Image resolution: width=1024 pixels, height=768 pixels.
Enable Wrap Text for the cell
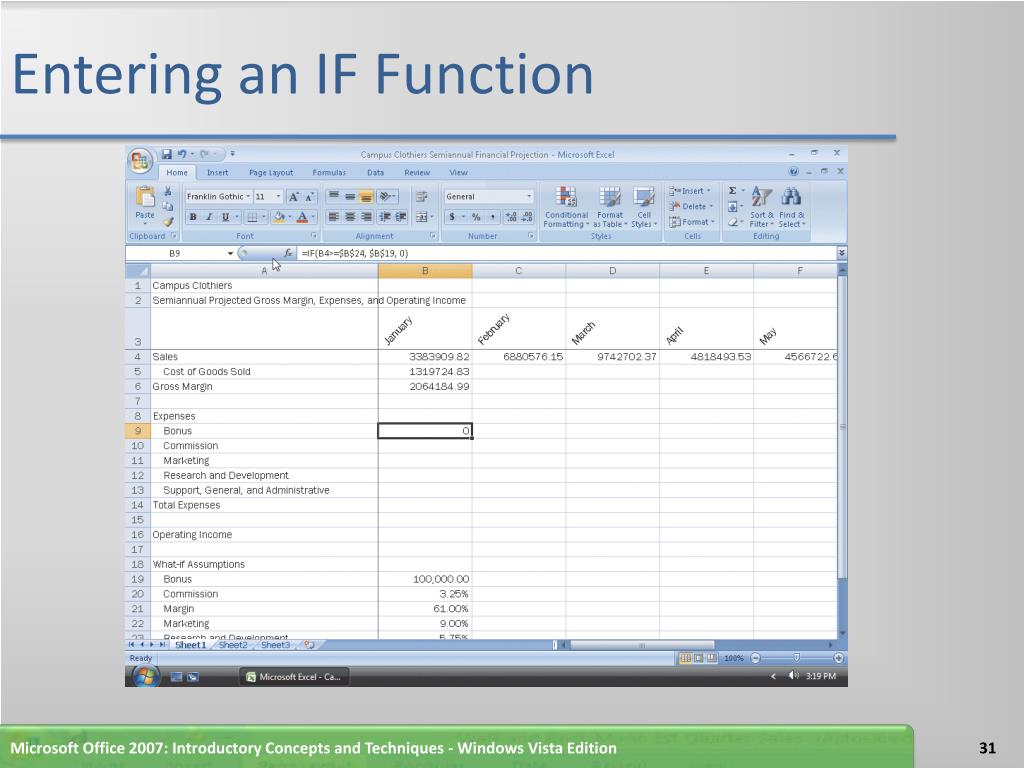pyautogui.click(x=422, y=197)
